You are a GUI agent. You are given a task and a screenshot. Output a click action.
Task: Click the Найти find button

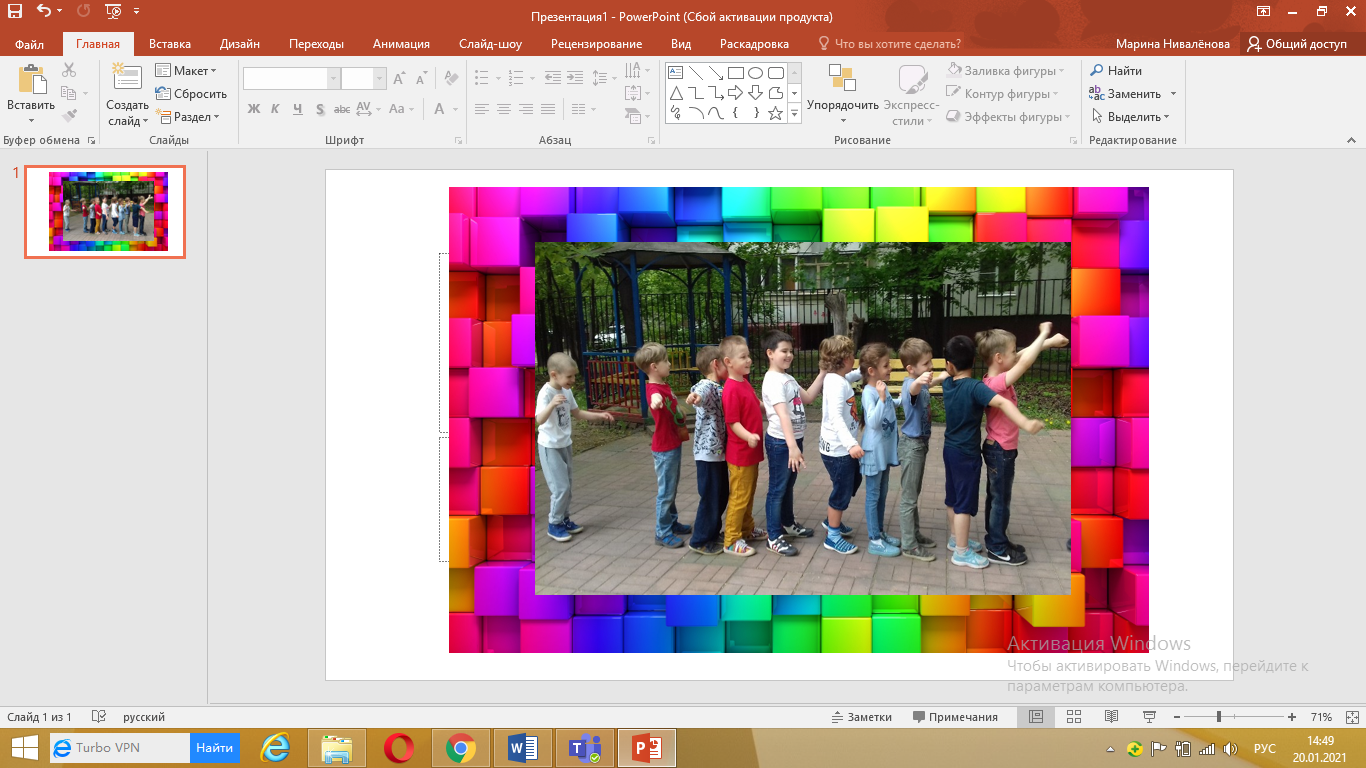coord(1116,71)
